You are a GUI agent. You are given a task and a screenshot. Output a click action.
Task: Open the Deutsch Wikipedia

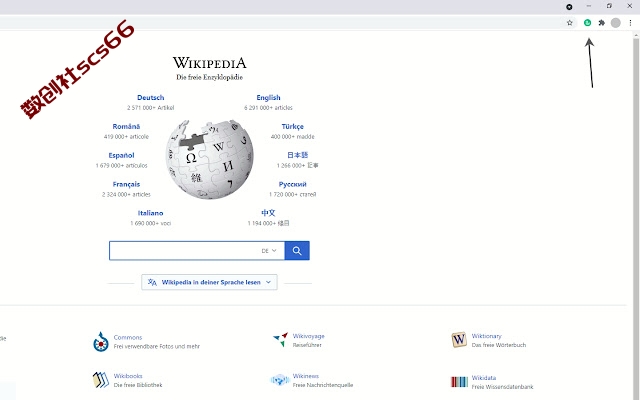pos(151,98)
